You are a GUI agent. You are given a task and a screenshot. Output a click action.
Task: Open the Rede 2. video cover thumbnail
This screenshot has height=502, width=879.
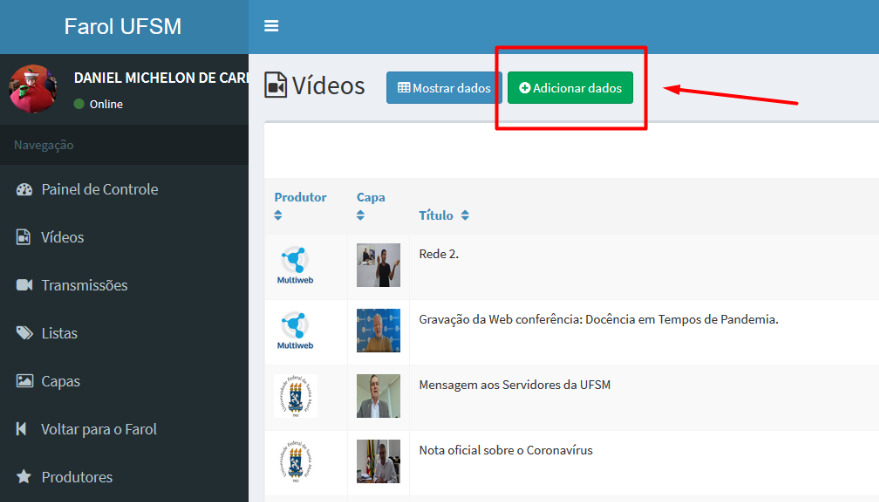pos(378,266)
